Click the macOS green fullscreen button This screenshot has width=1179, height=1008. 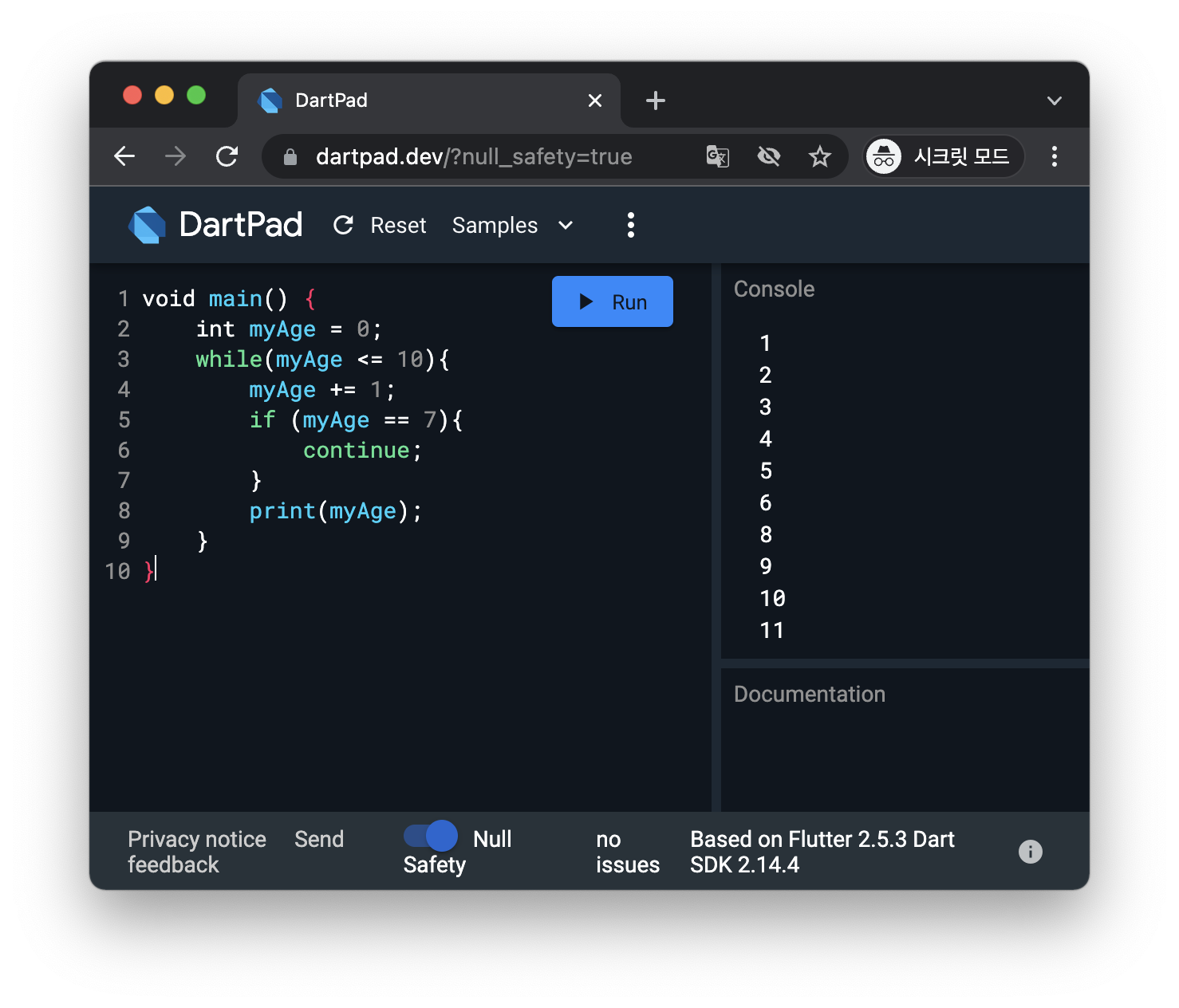(x=196, y=95)
